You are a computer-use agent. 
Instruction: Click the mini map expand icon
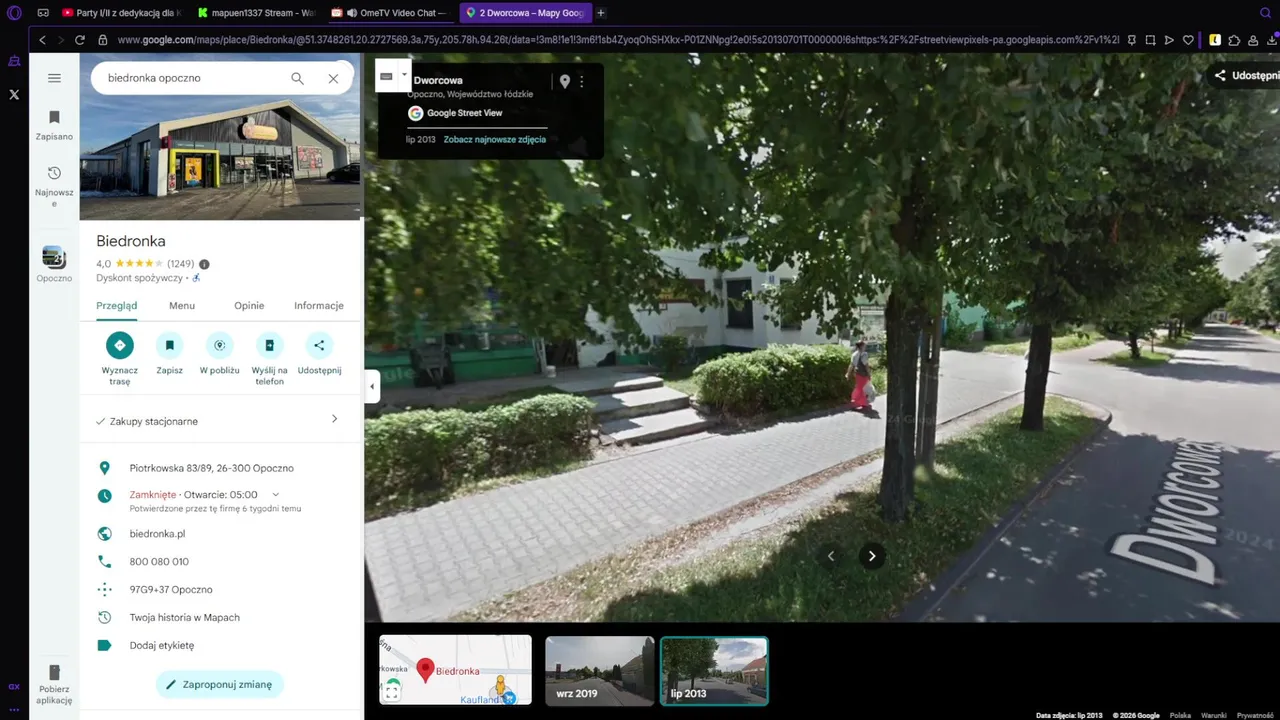[x=392, y=691]
